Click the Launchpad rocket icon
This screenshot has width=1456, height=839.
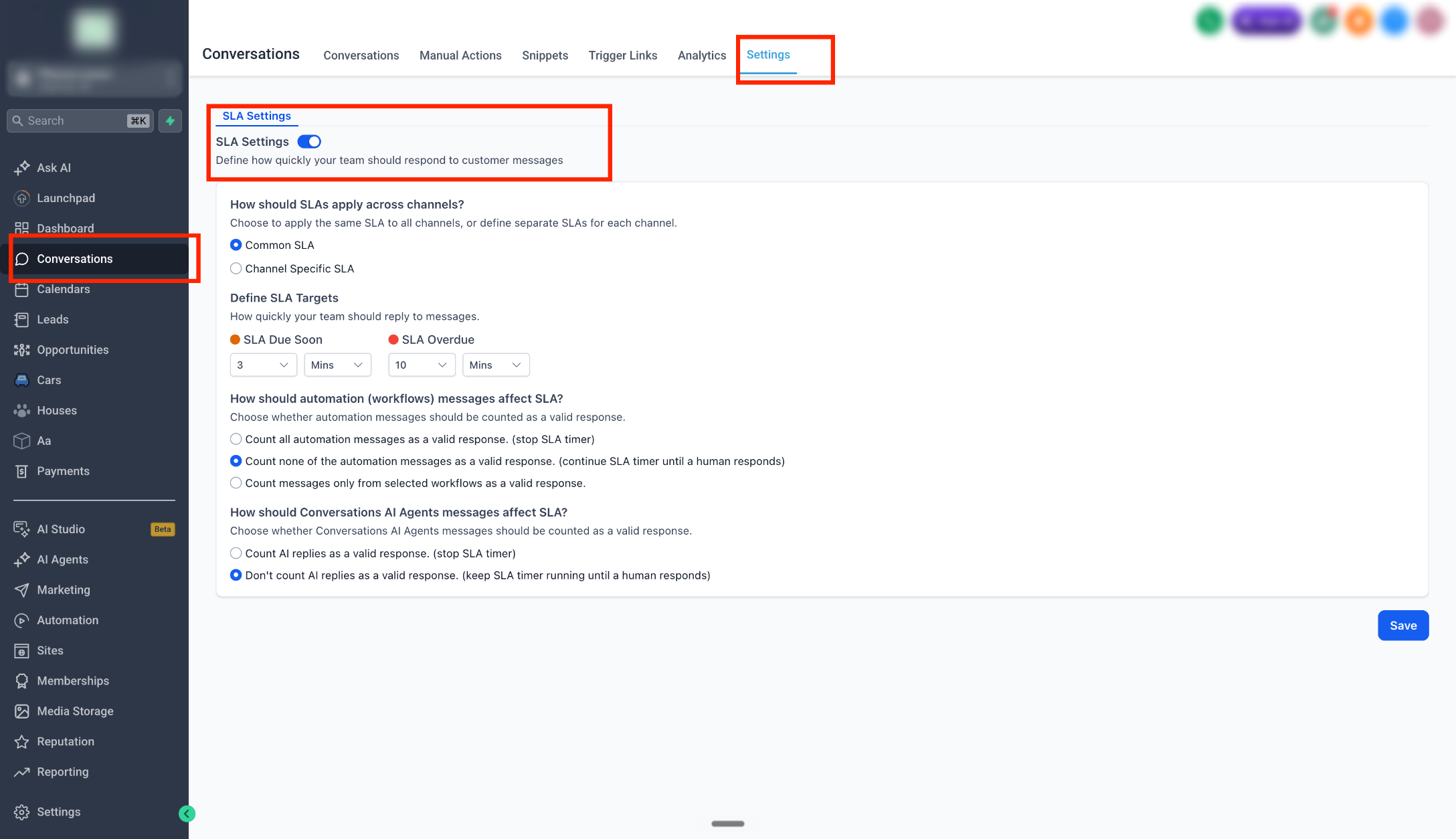click(21, 198)
